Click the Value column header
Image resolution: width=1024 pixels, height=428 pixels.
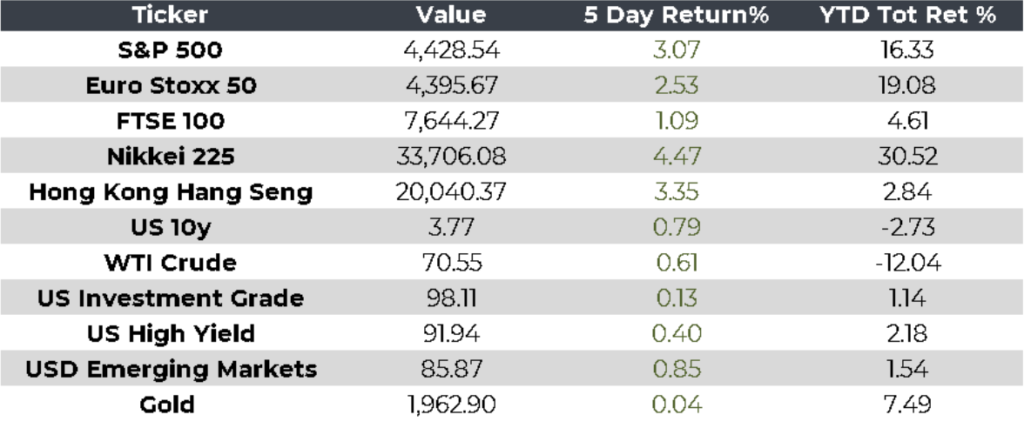[450, 15]
